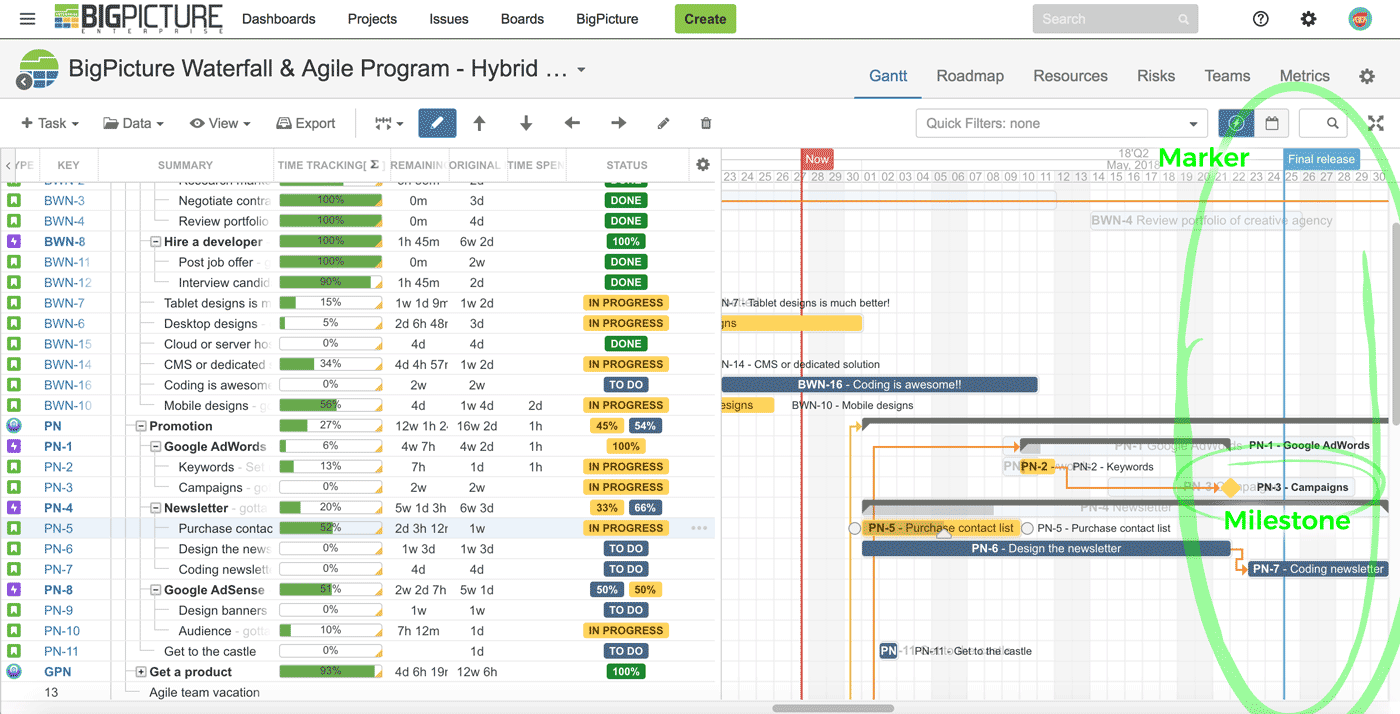Switch to Resources tab
1400x714 pixels.
tap(1070, 76)
